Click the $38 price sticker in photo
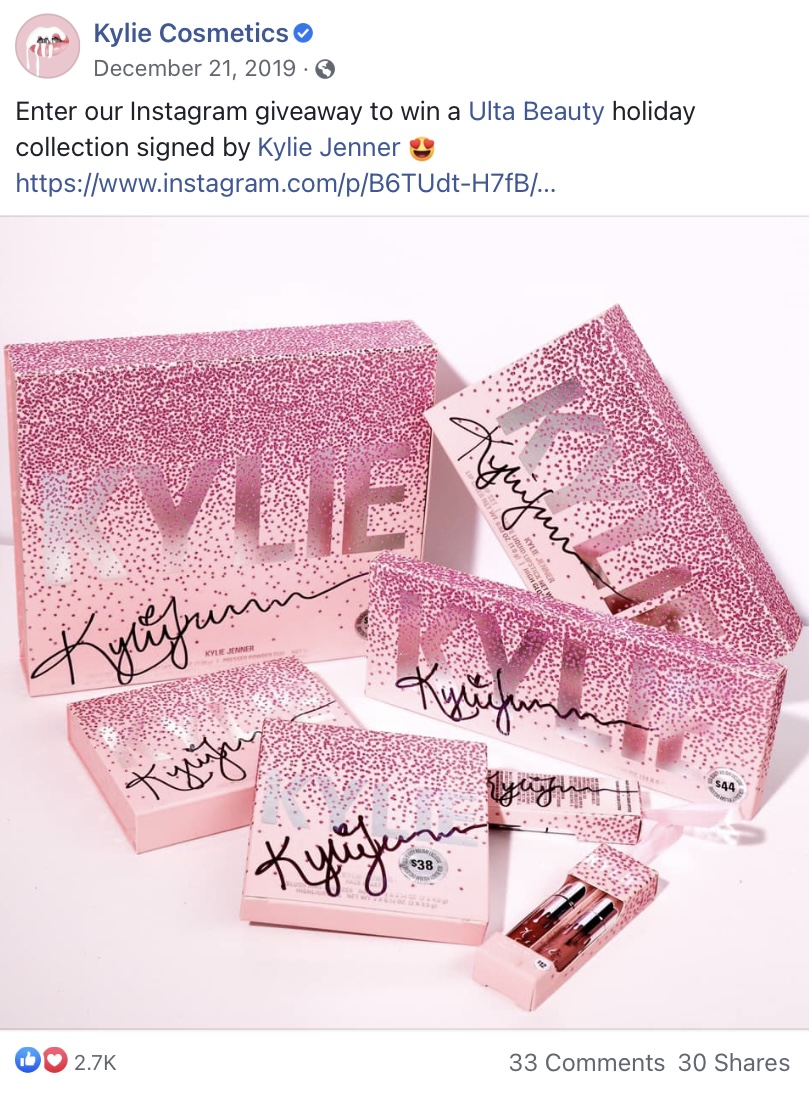The height and width of the screenshot is (1093, 809). pos(423,865)
